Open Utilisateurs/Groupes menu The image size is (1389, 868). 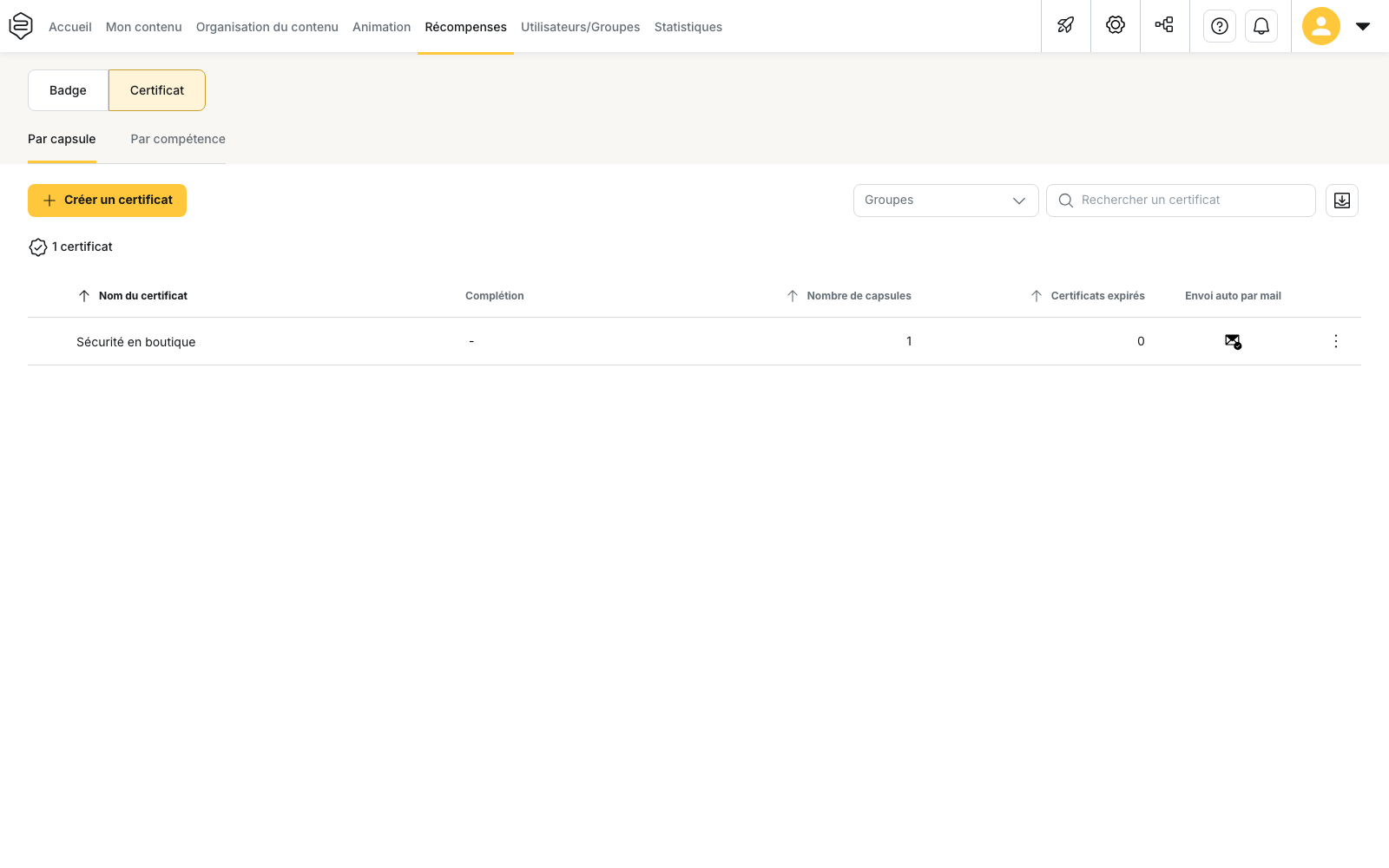[581, 27]
